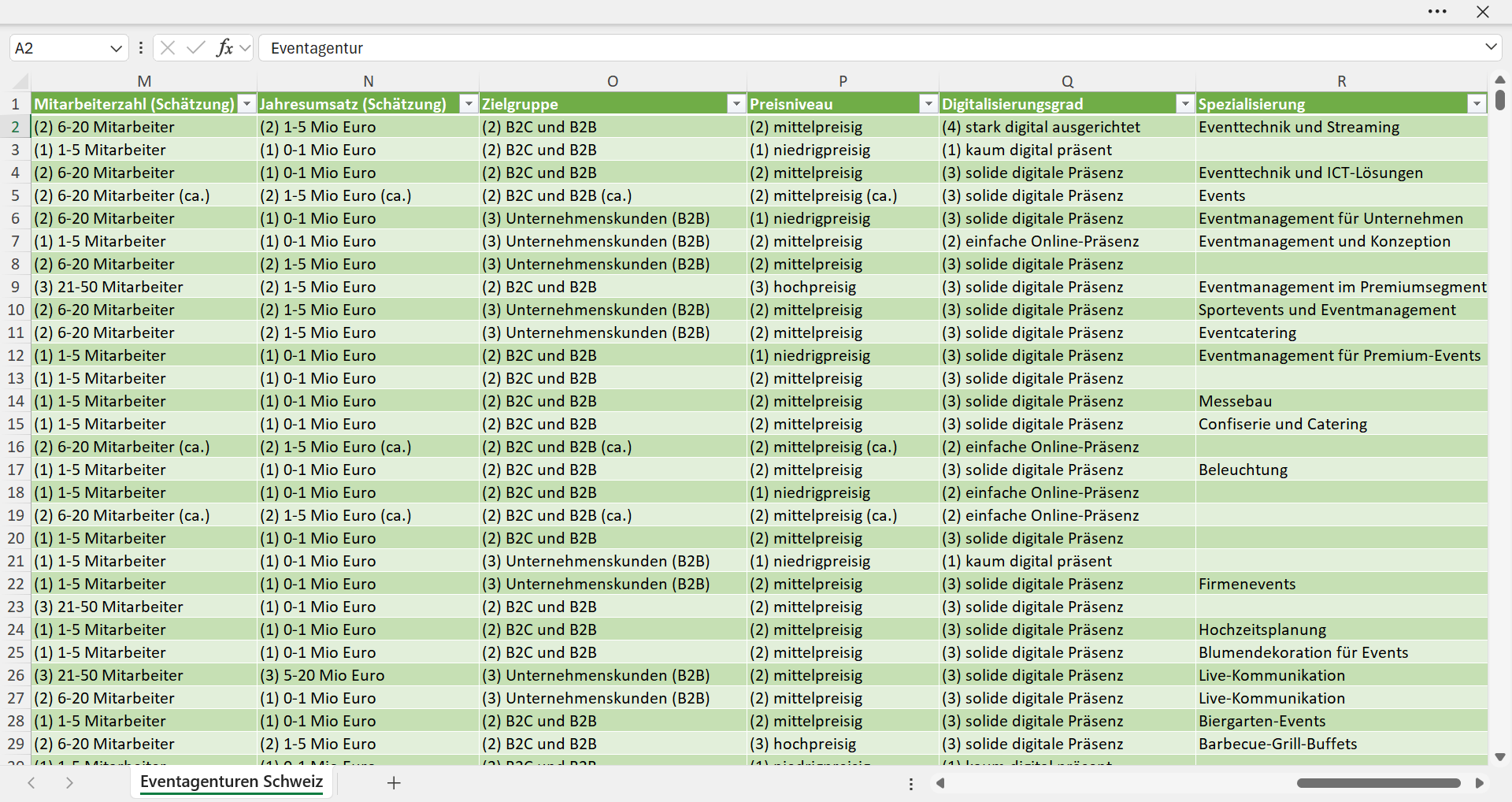Open Preisniveau column filter dropdown
Image resolution: width=1512 pixels, height=802 pixels.
[928, 104]
